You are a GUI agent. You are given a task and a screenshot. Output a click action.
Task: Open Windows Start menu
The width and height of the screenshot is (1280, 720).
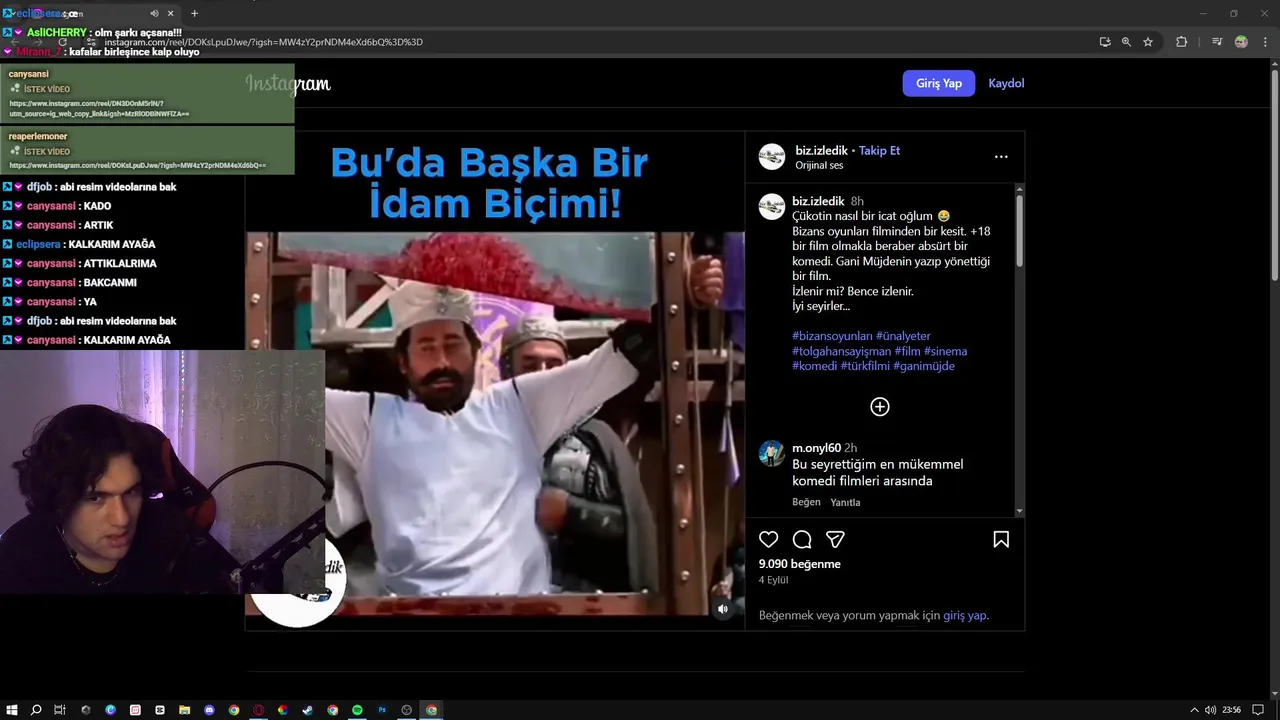[11, 710]
